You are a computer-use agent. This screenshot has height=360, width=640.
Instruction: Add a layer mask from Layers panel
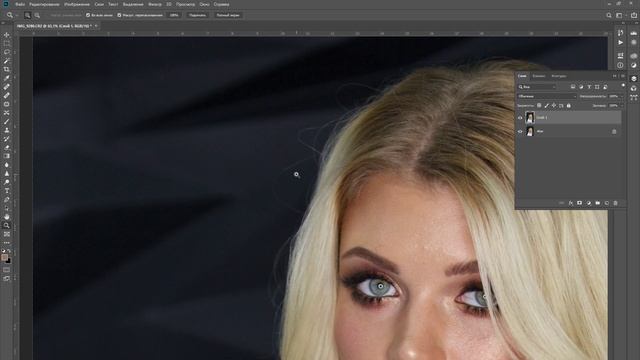pos(580,203)
